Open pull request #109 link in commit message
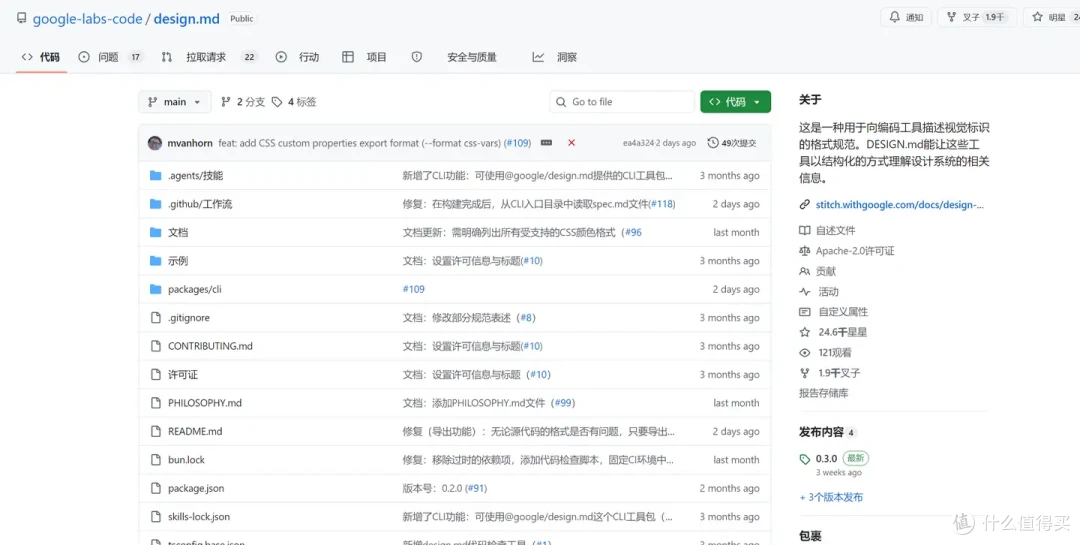The image size is (1080, 545). (517, 143)
